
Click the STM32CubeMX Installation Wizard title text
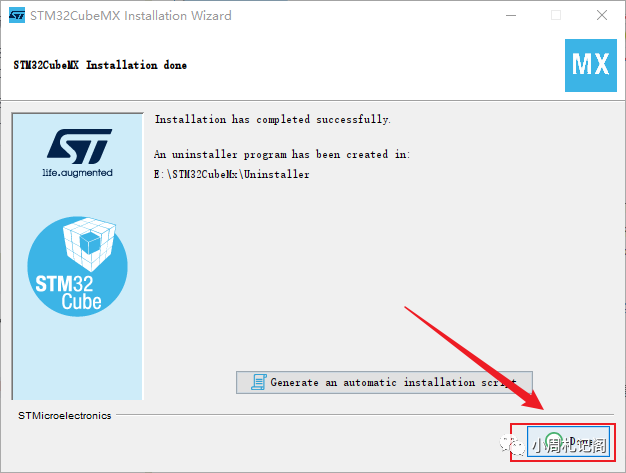pyautogui.click(x=131, y=16)
